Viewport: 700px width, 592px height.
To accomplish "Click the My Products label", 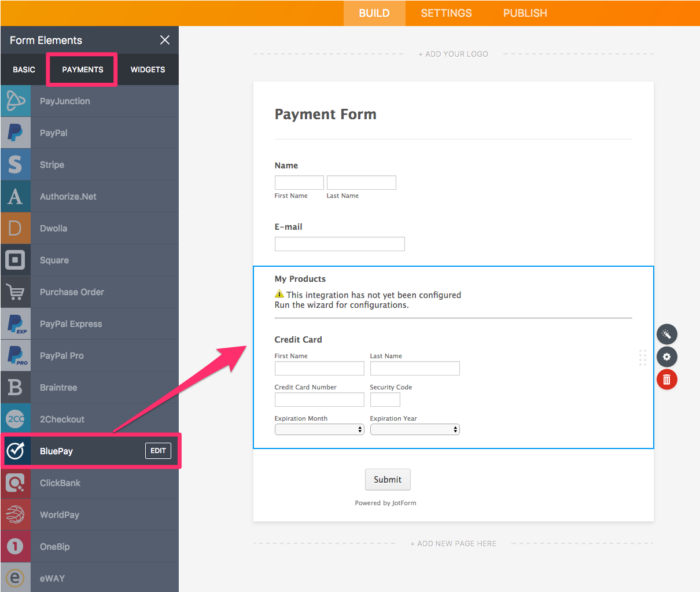I will (300, 279).
